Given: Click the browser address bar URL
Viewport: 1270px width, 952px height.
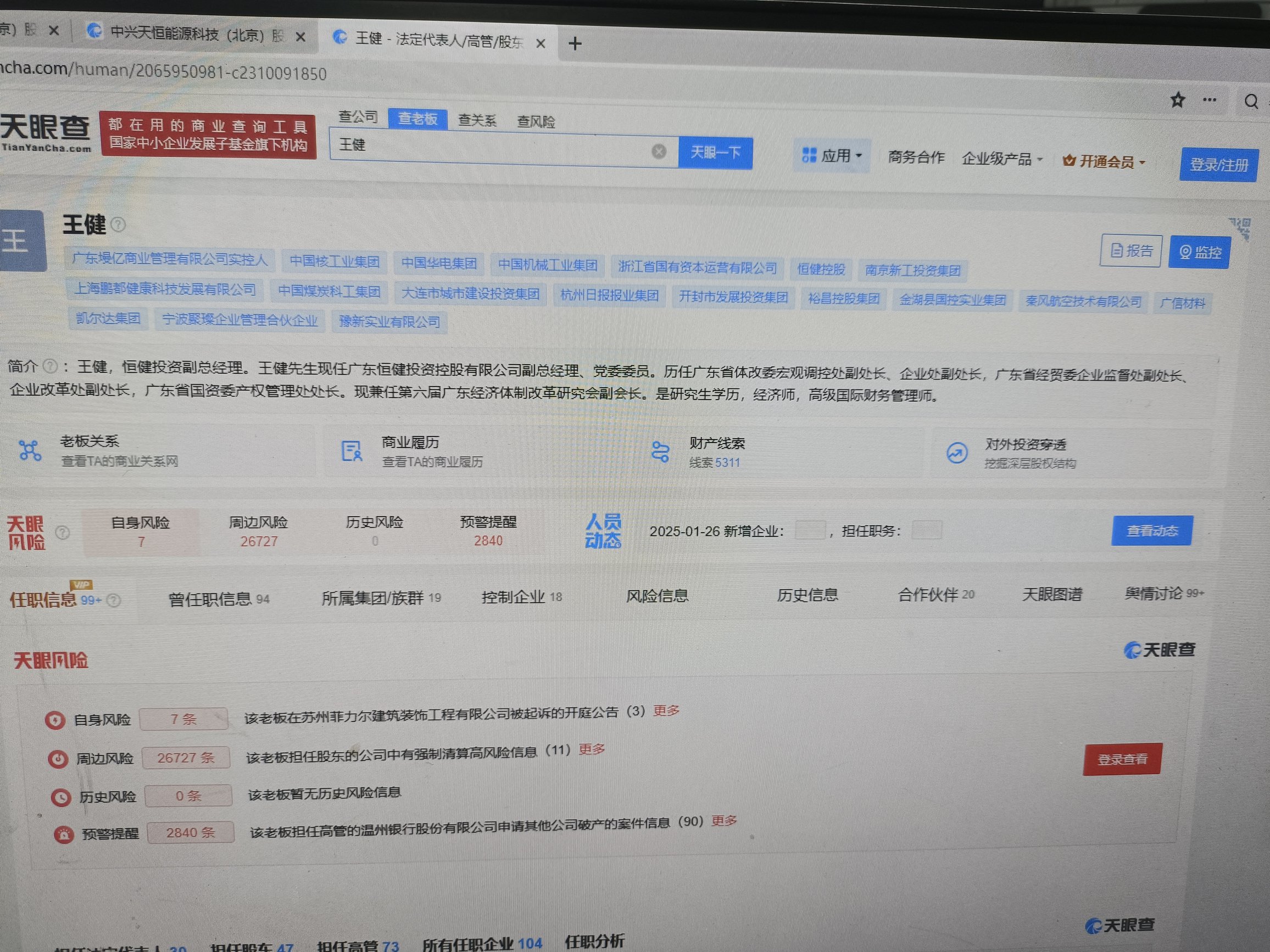Looking at the screenshot, I should (x=164, y=72).
